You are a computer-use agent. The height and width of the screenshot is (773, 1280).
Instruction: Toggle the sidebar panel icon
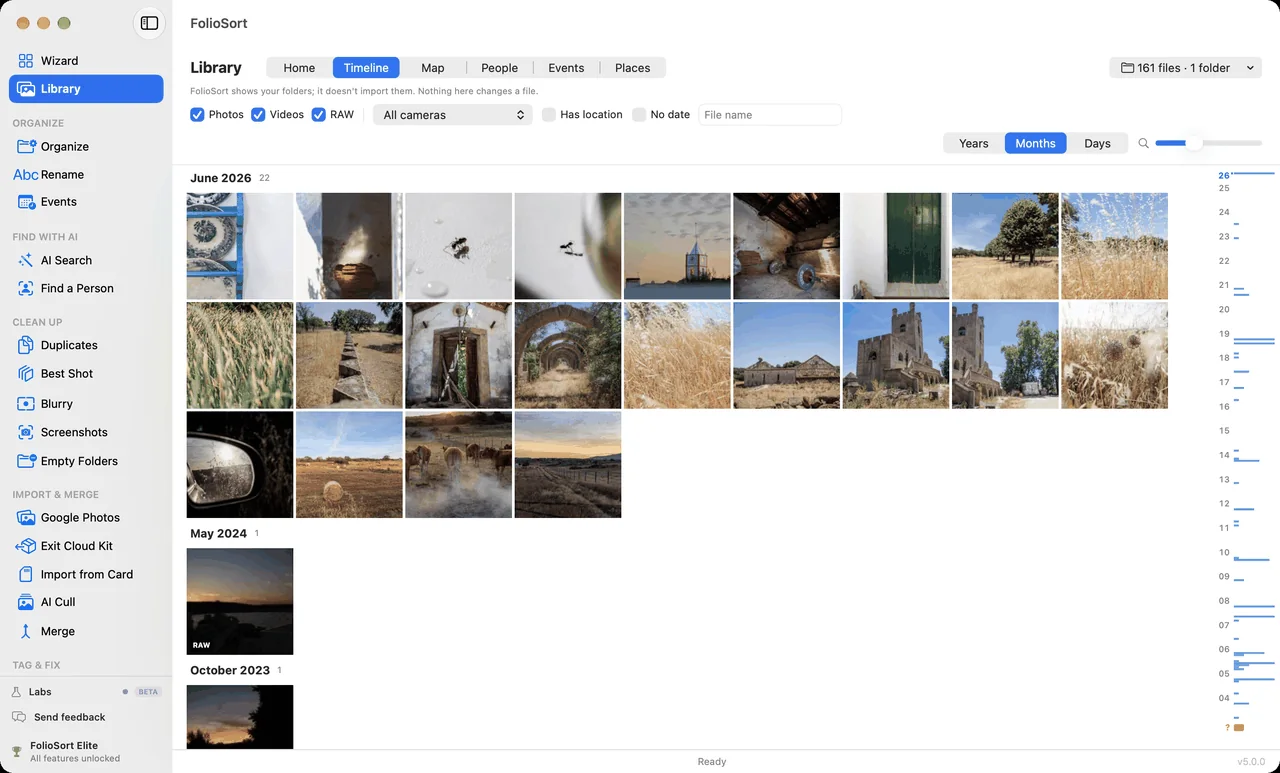149,23
